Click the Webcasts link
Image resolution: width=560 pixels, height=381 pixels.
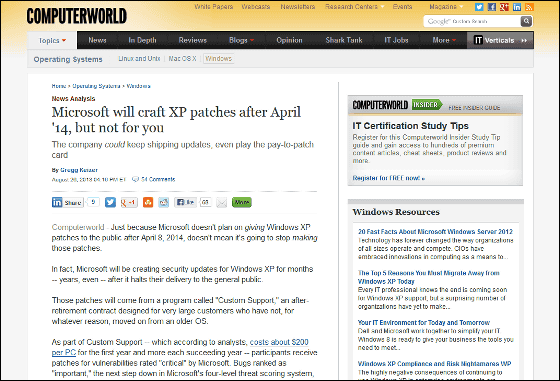click(256, 7)
